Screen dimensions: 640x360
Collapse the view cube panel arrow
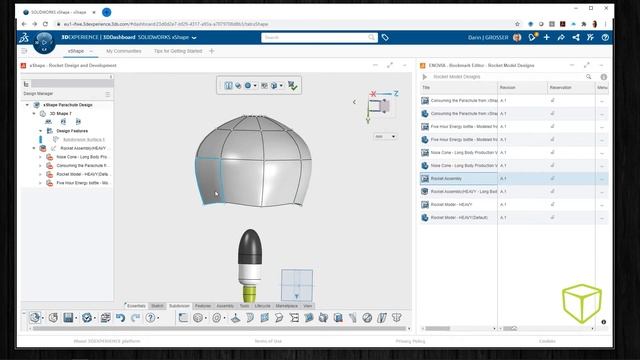tap(354, 102)
